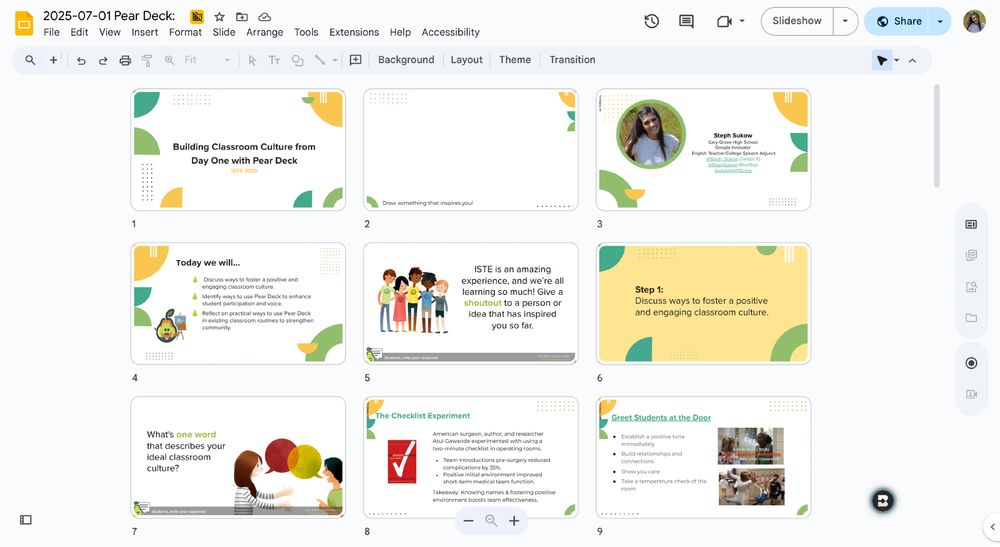Viewport: 1000px width, 547px height.
Task: Click the orange Pear Deck icon beside the title
Action: (x=197, y=17)
